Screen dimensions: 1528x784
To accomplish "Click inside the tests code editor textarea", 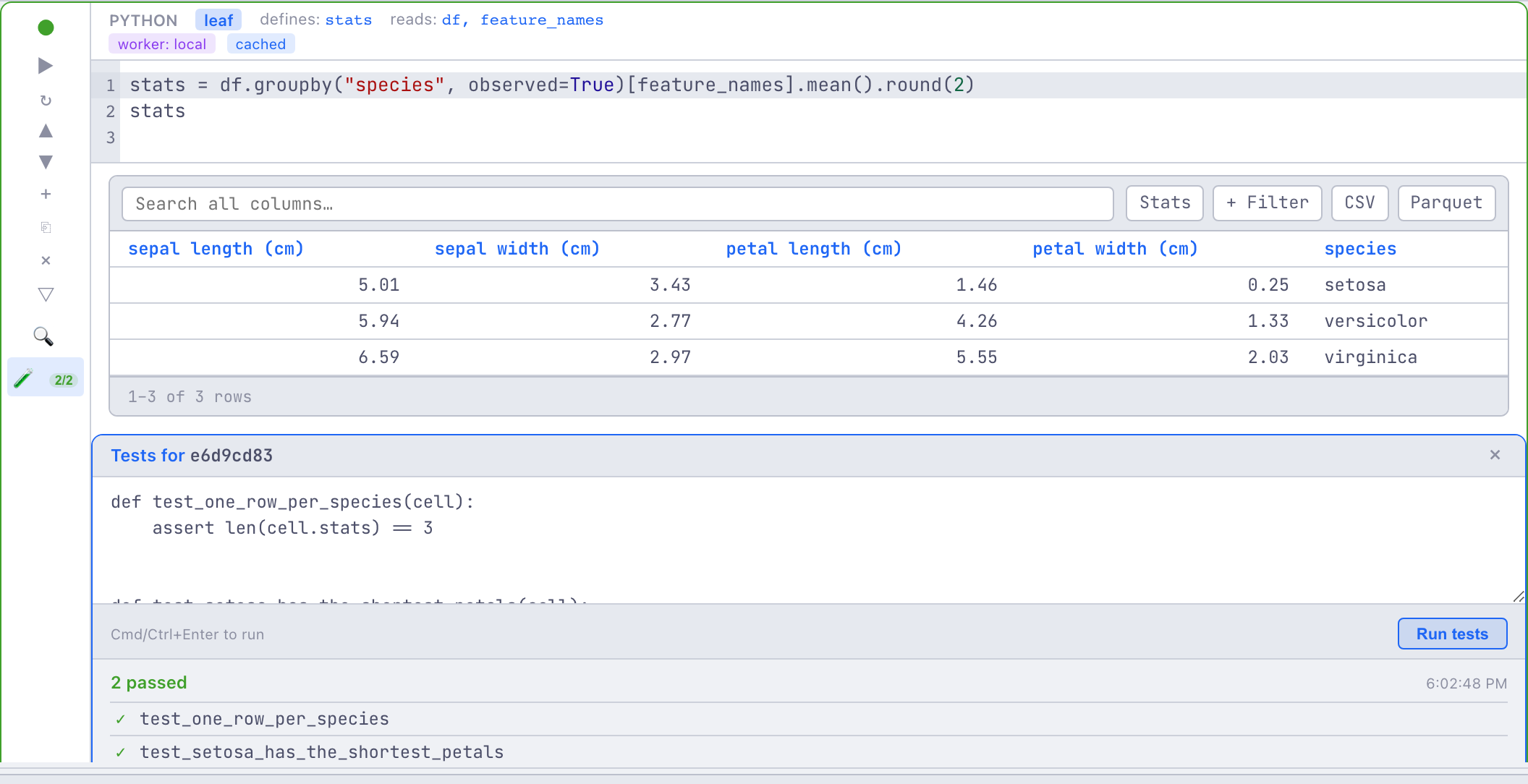I will [809, 540].
